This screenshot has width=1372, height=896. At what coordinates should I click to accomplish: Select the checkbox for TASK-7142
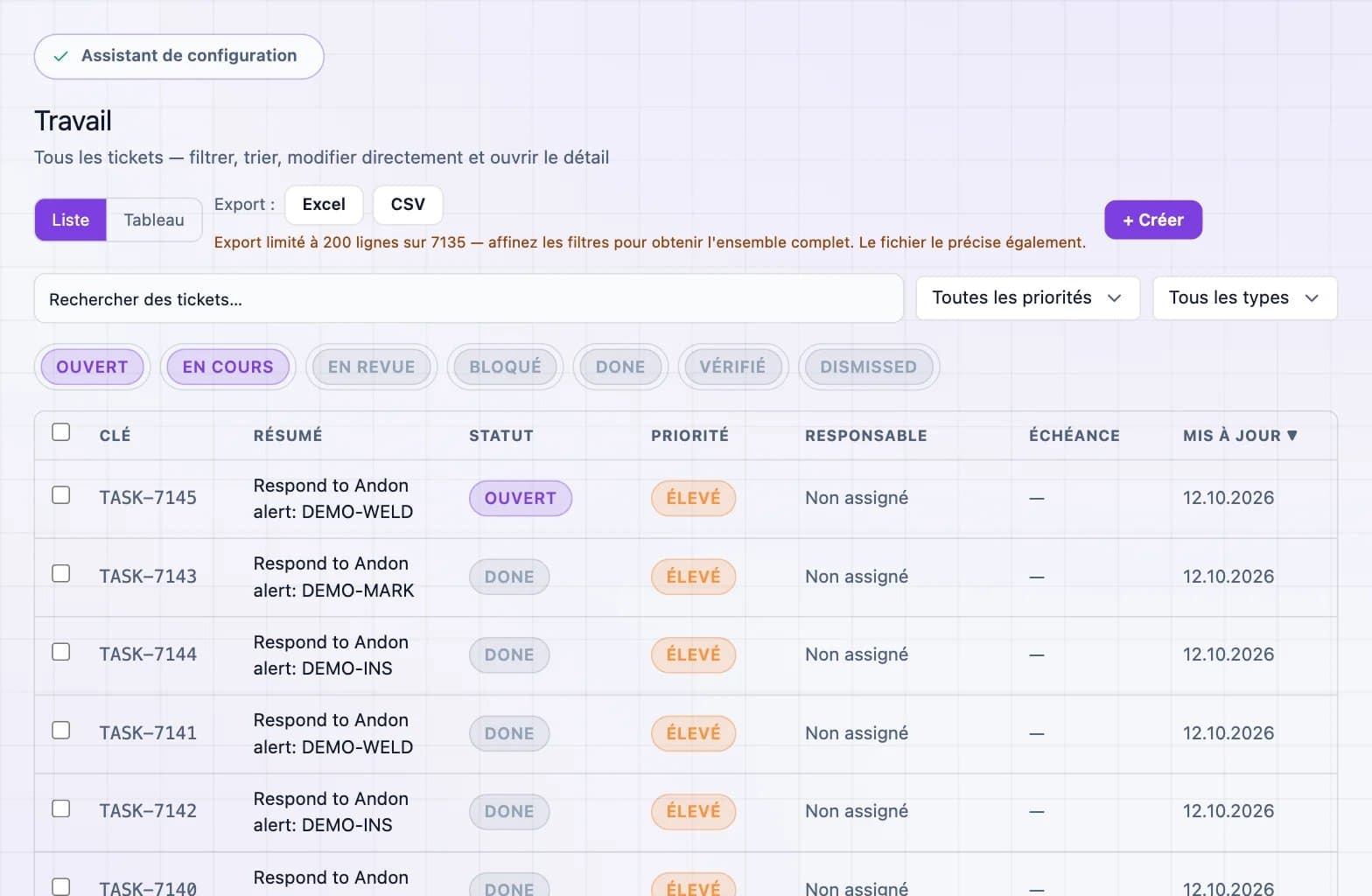click(x=60, y=808)
